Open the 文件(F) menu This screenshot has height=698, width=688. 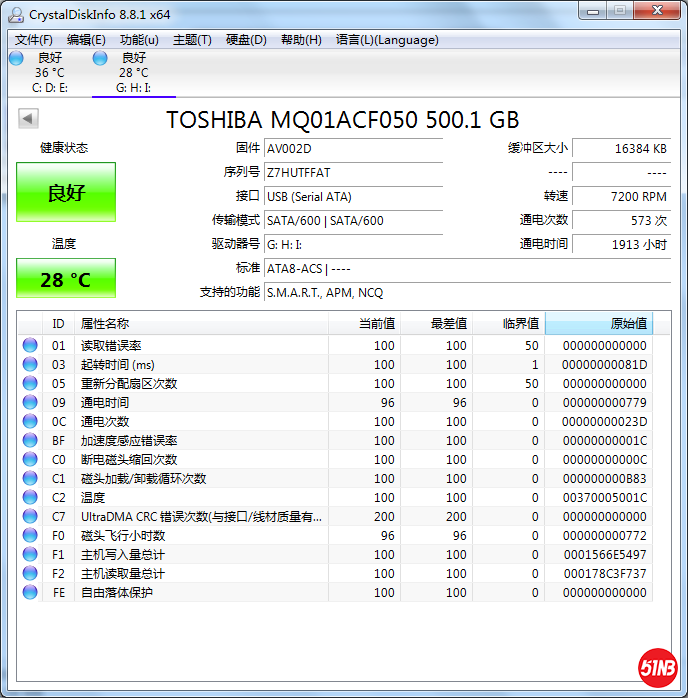34,40
